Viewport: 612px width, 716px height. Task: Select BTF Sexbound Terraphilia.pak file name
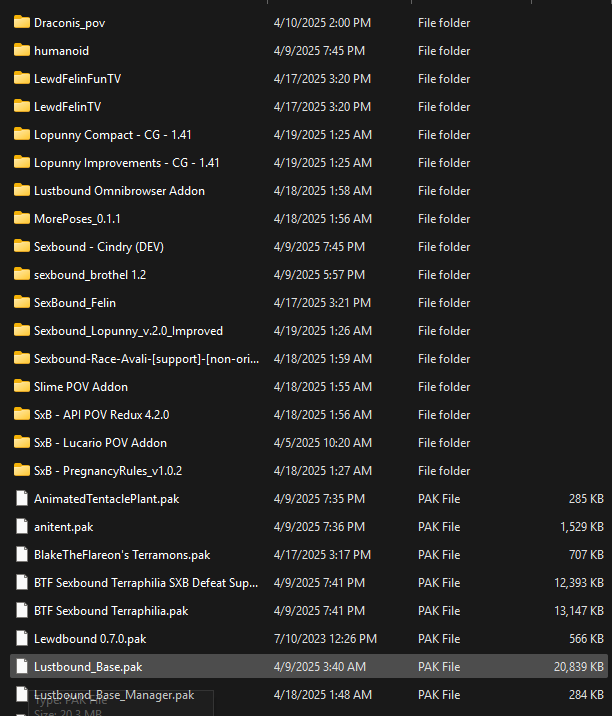[x=111, y=611]
